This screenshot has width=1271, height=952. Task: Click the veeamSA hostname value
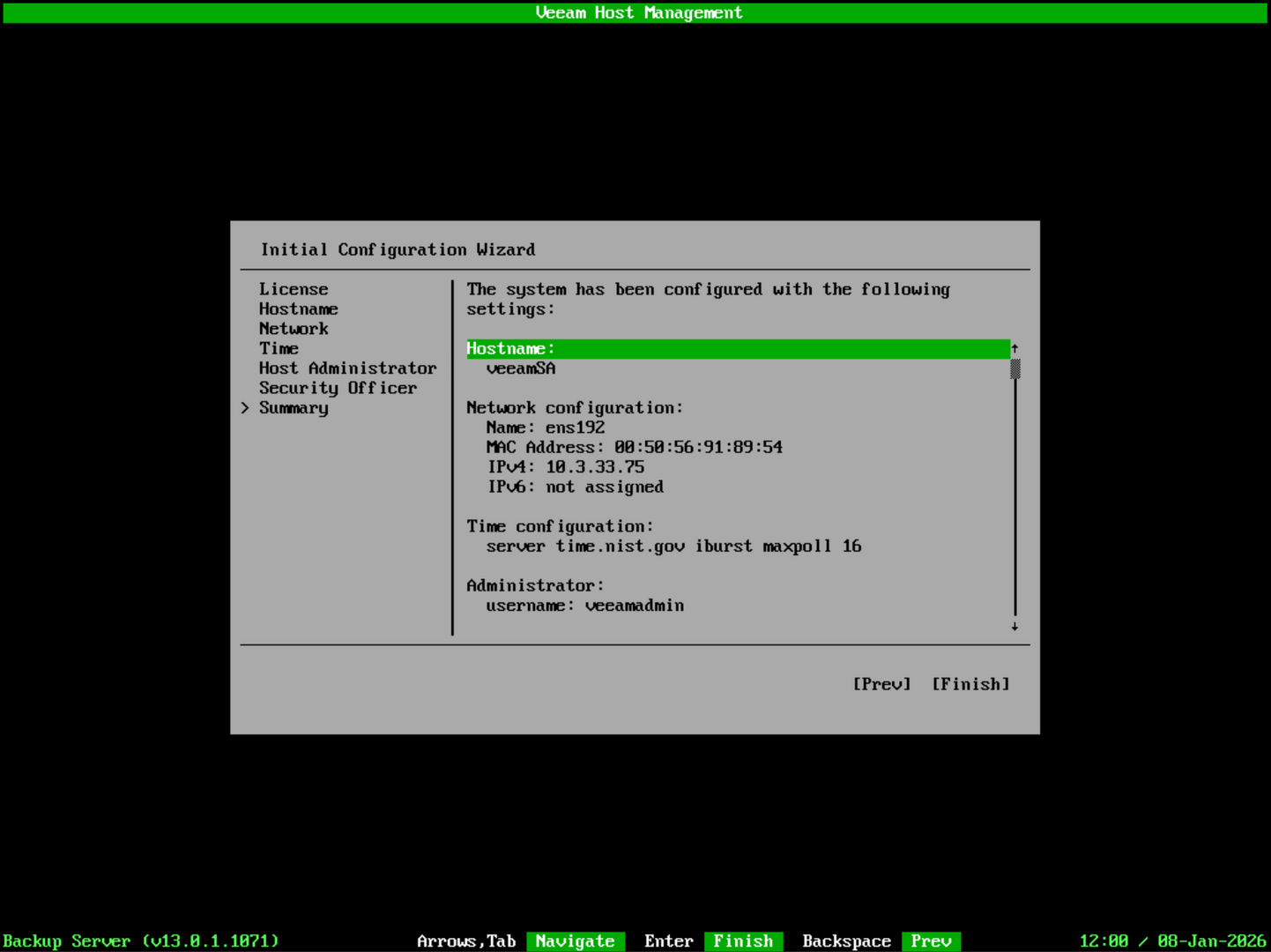[x=521, y=368]
